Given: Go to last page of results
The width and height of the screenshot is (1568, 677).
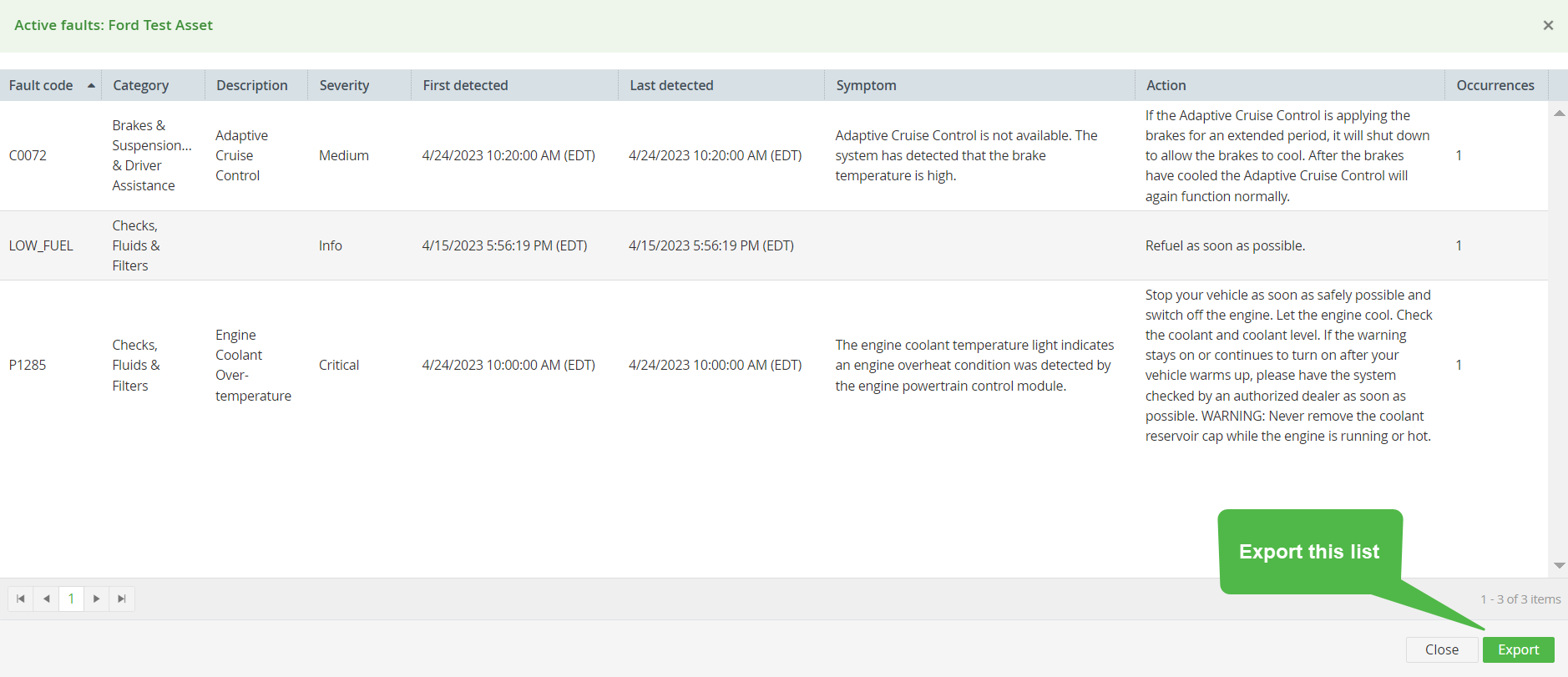Looking at the screenshot, I should point(122,599).
